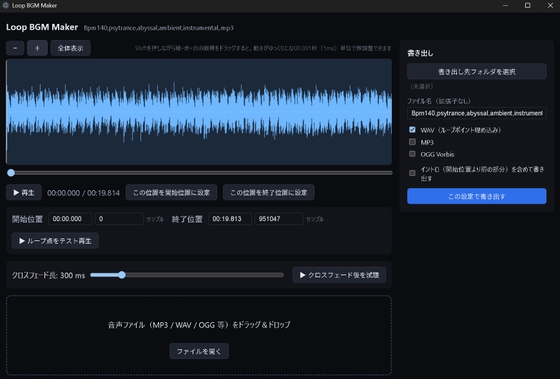Click the 開始位置 label
Screen dimensions: 560x379
(x=27, y=219)
